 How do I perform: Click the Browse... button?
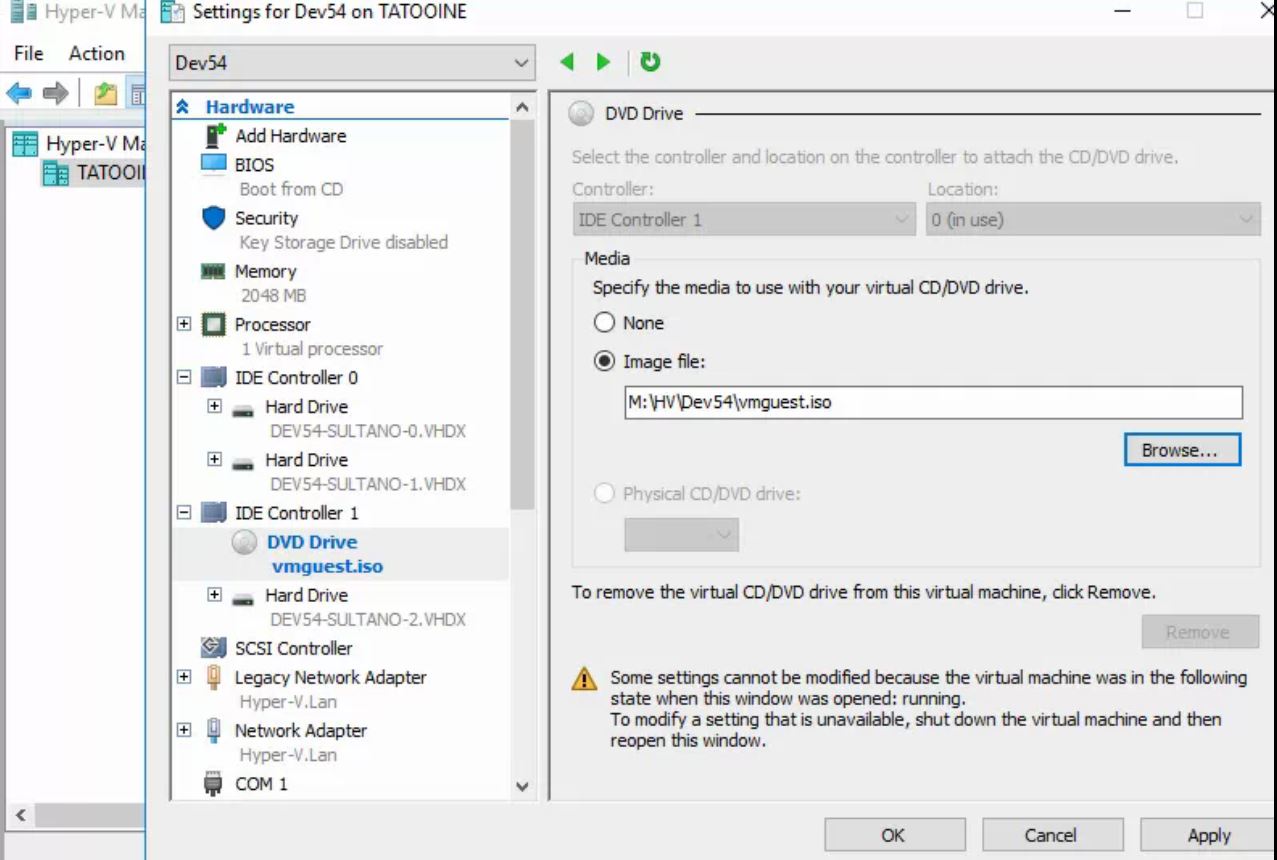click(1182, 450)
